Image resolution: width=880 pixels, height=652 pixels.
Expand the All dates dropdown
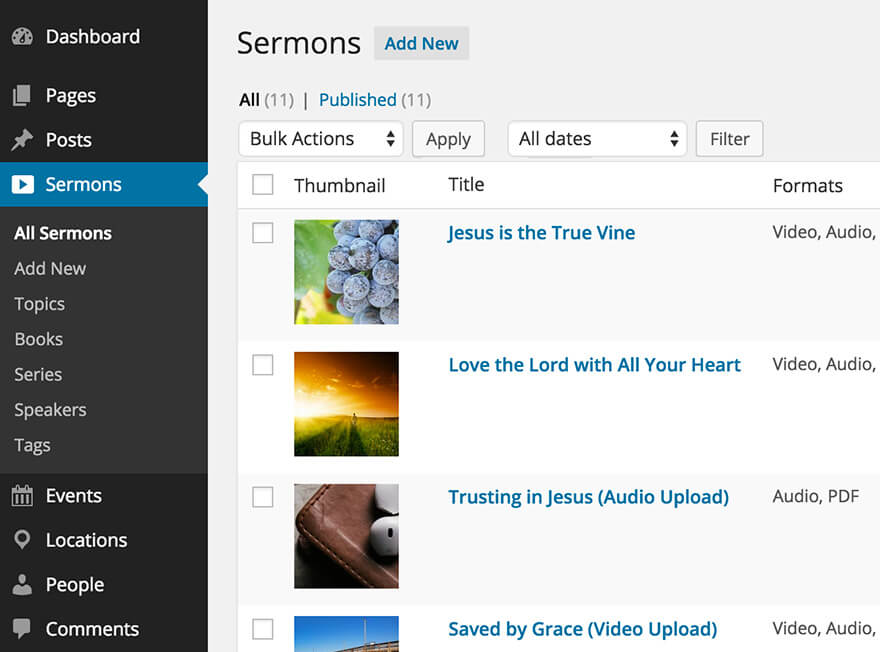[x=597, y=139]
